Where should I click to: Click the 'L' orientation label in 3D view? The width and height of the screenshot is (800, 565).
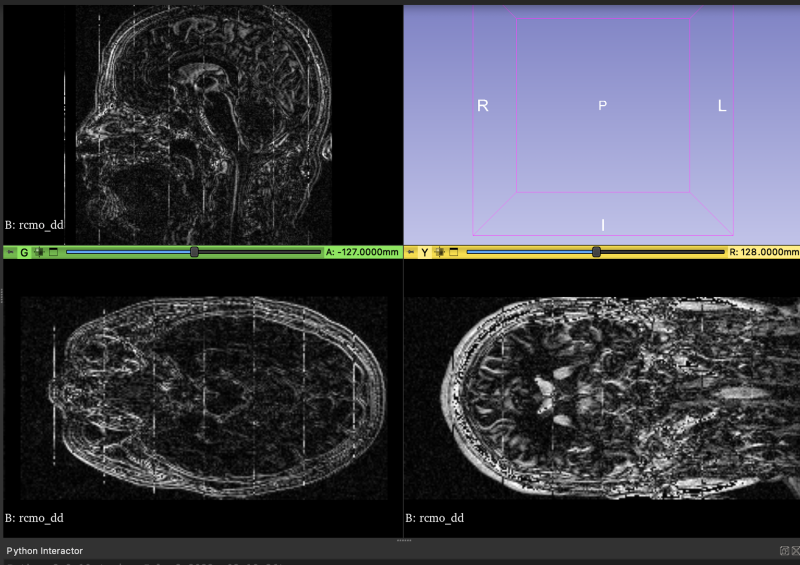pyautogui.click(x=722, y=106)
